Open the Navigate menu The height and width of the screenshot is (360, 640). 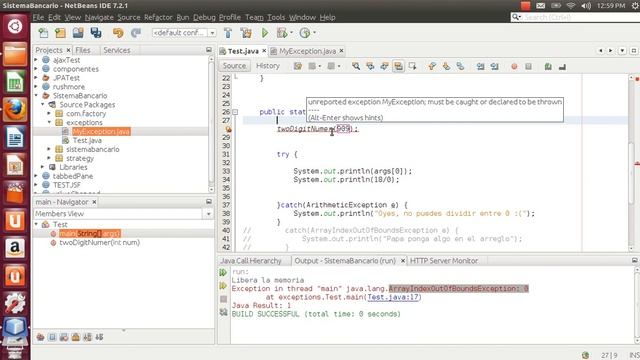point(99,17)
